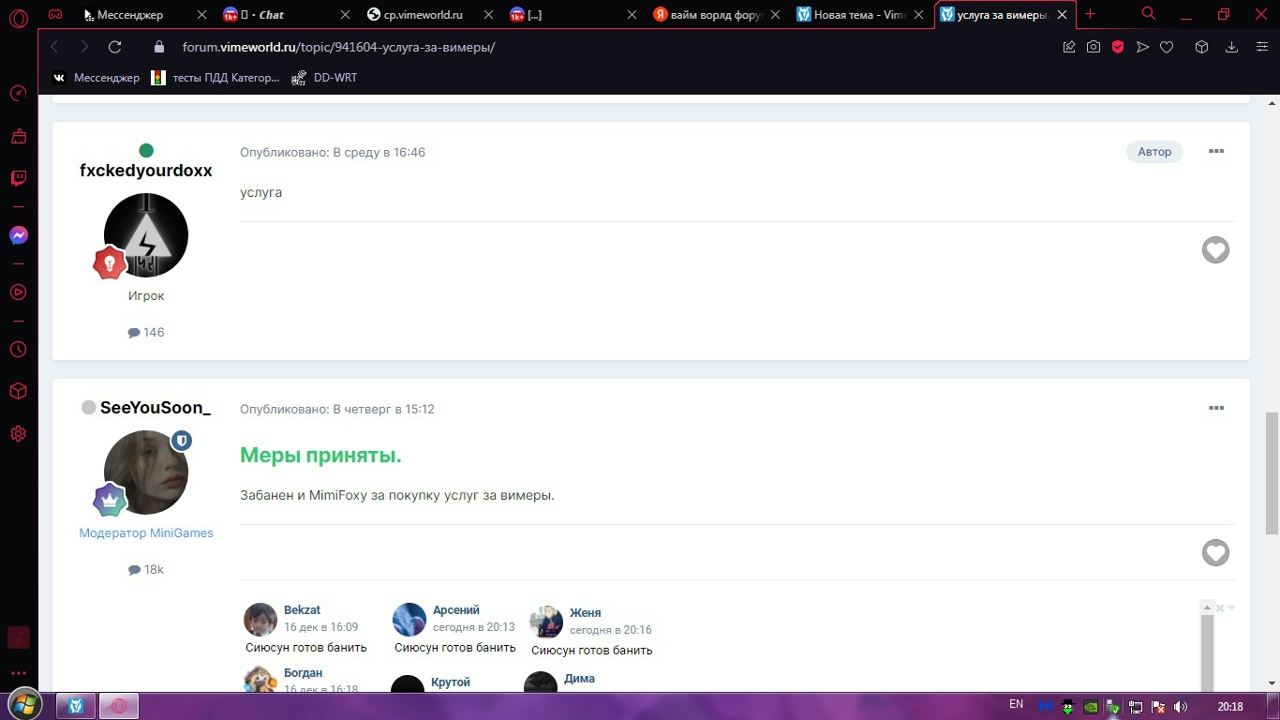Open Facebook Messenger from sidebar

point(18,236)
